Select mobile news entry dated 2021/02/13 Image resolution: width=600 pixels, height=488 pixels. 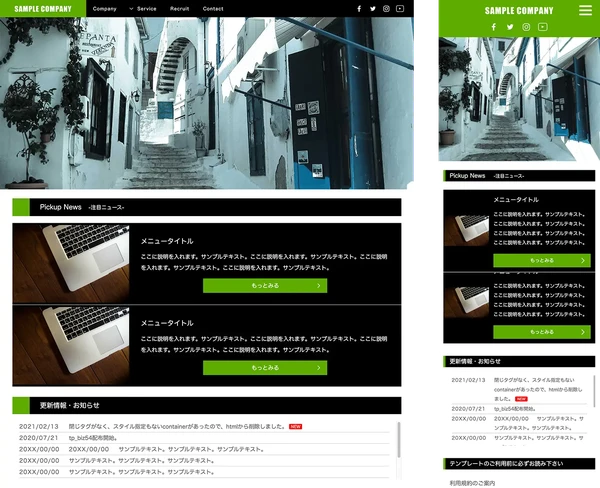point(518,389)
